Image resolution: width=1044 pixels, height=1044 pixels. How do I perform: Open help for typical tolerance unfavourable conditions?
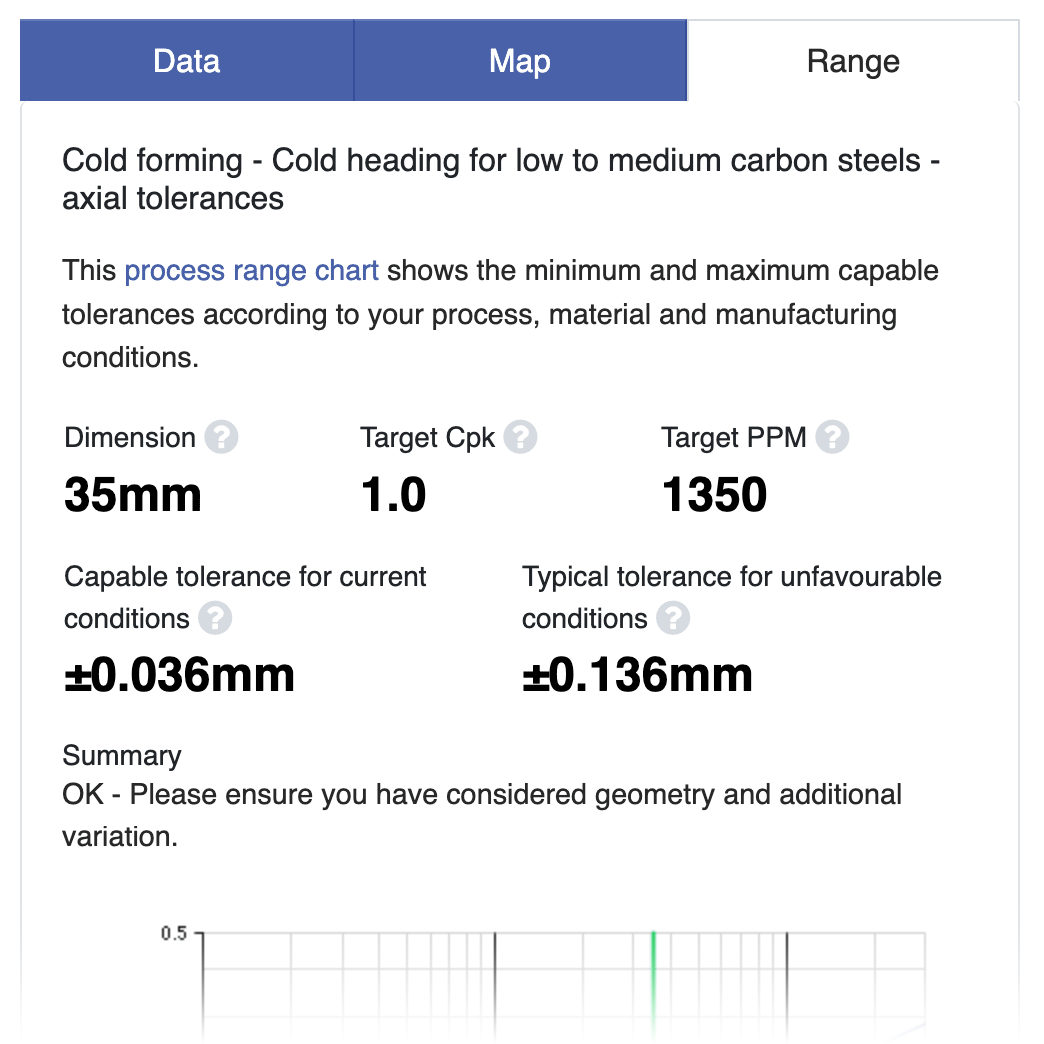point(673,618)
